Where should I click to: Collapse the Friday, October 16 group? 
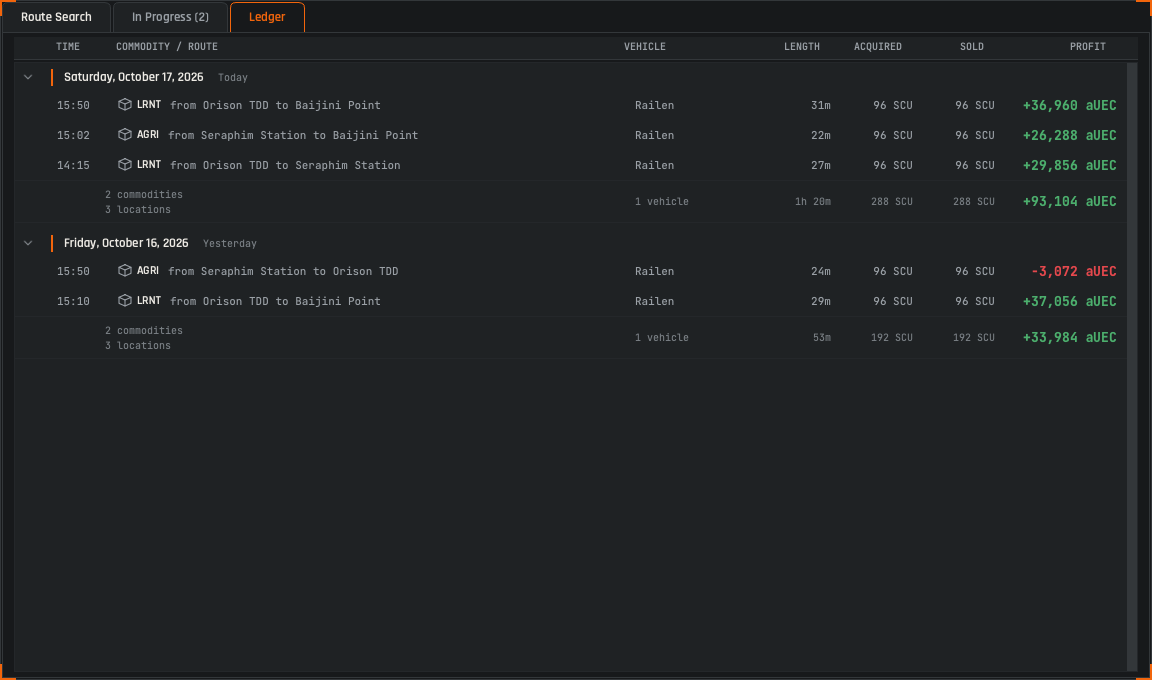(x=28, y=243)
